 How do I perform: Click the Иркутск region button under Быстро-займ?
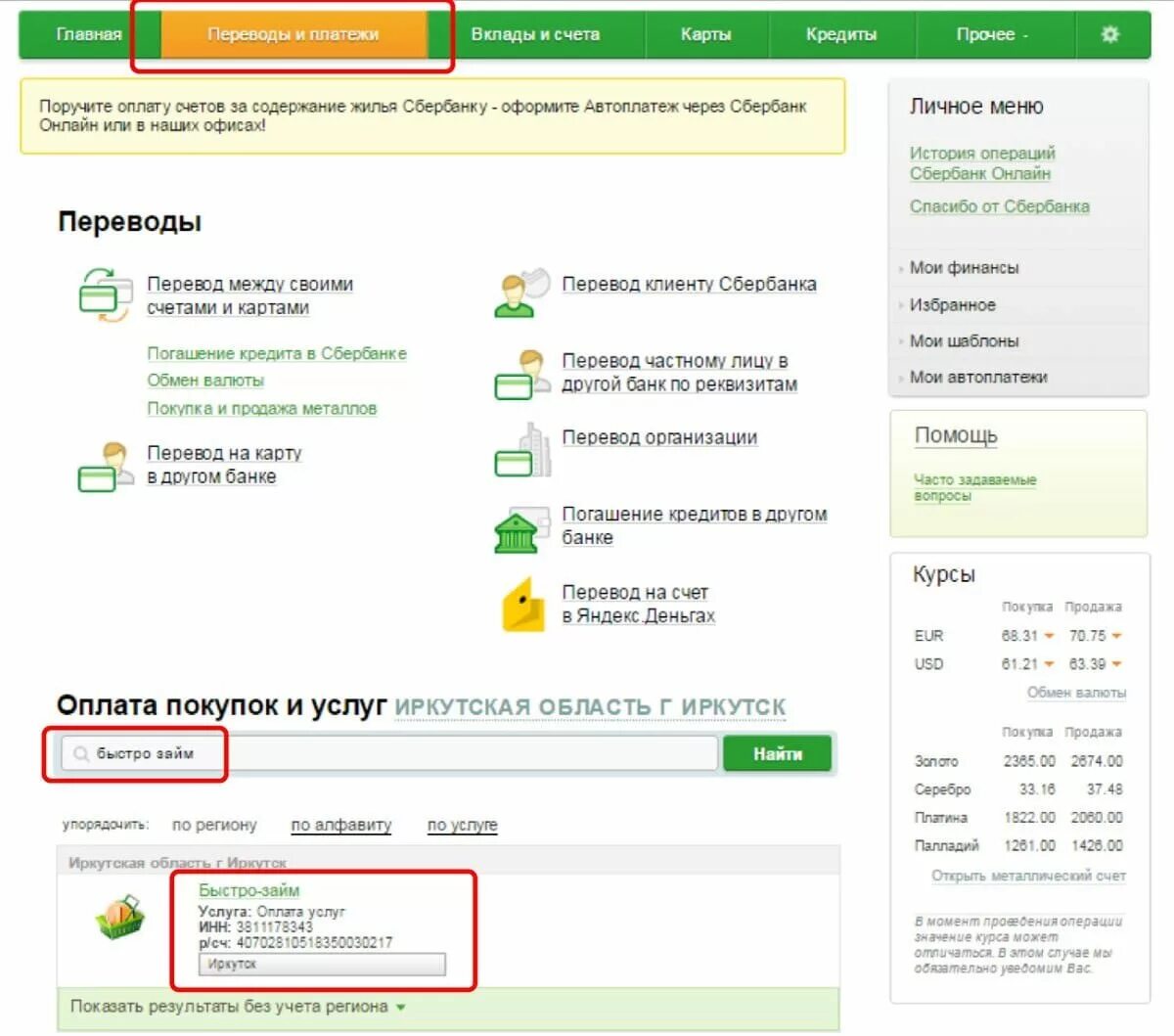point(322,965)
